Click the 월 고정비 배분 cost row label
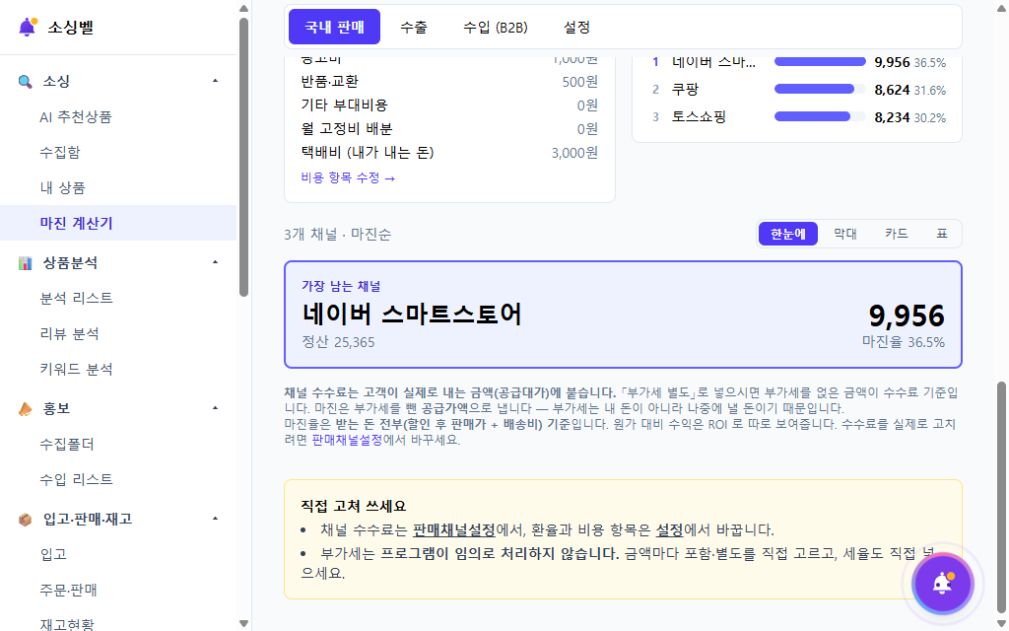 (x=346, y=129)
